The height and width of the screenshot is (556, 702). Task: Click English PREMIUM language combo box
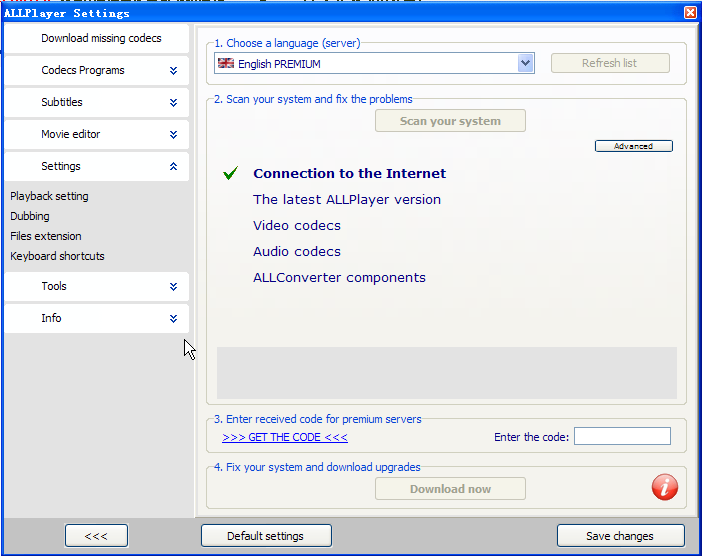tap(374, 63)
